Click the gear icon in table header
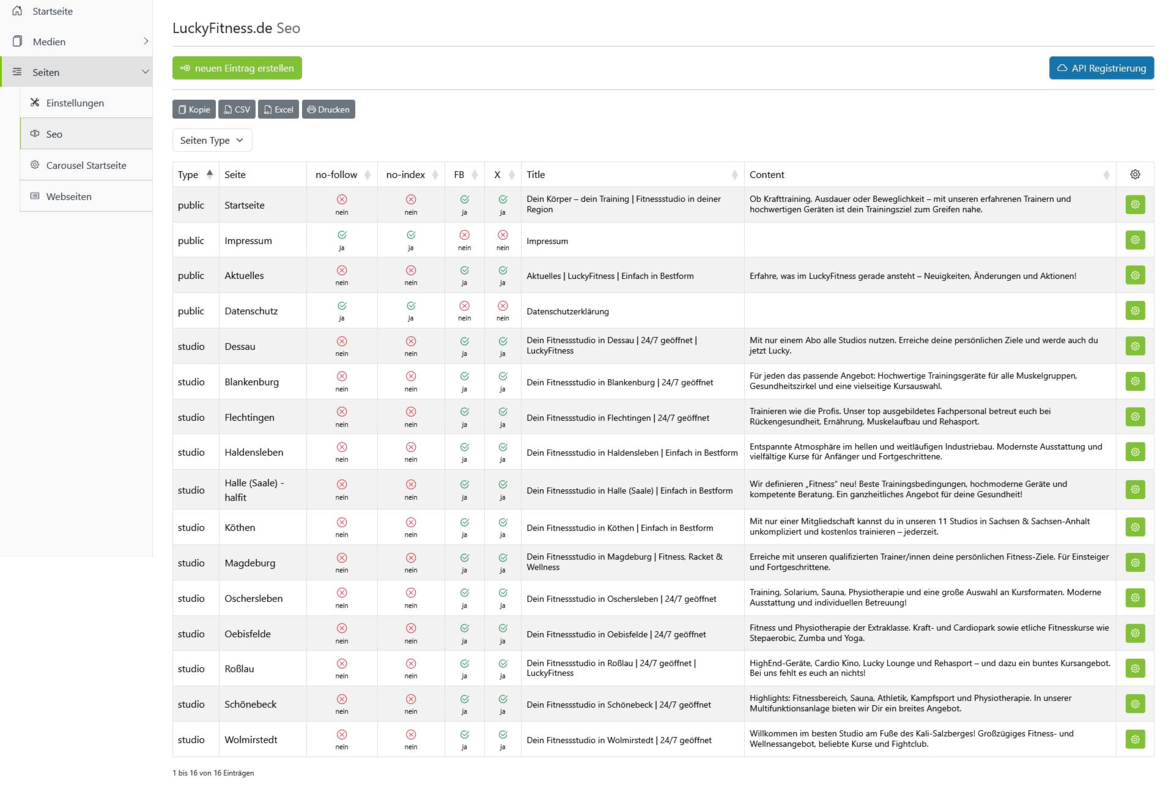Screen dimensions: 1174x800 click(x=1135, y=175)
